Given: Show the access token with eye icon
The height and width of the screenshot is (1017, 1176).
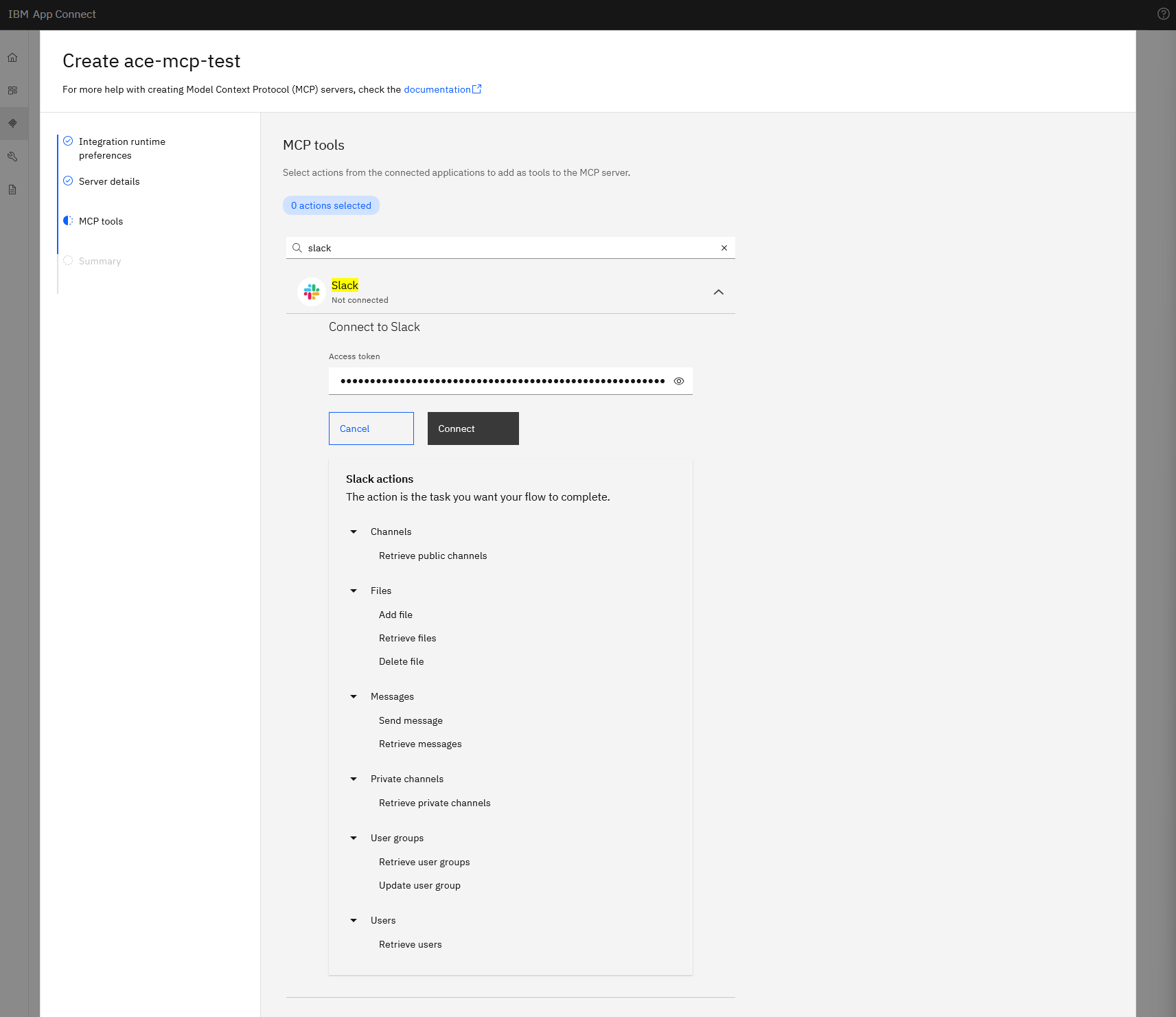Looking at the screenshot, I should click(x=679, y=381).
